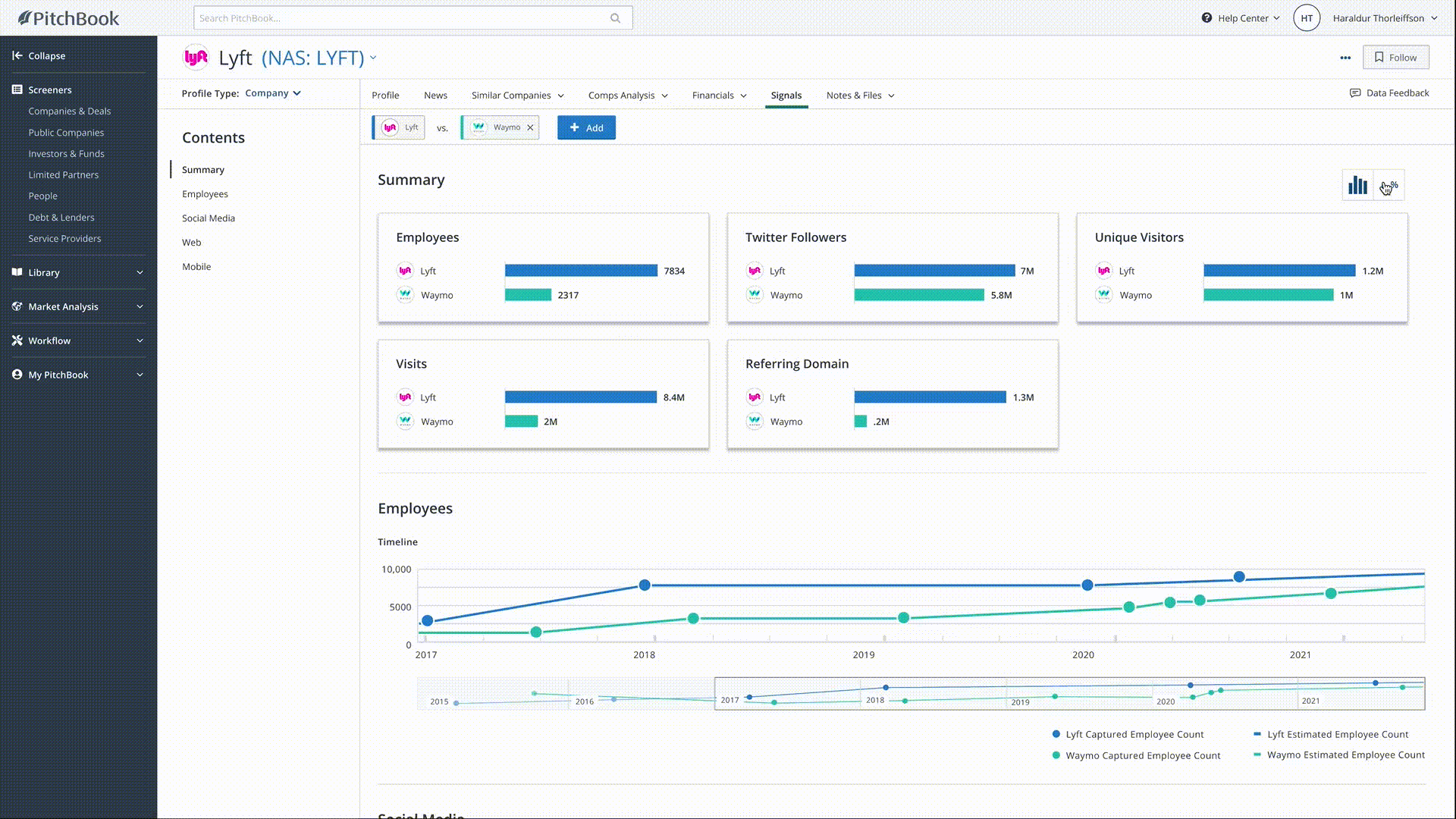Click the Library book icon
Screen dimensions: 1456x819
tap(17, 272)
